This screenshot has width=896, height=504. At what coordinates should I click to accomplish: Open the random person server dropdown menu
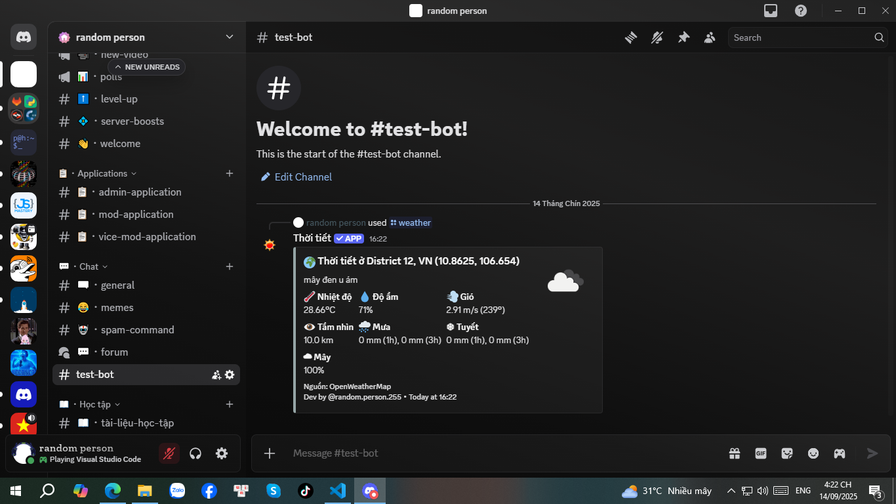[229, 37]
